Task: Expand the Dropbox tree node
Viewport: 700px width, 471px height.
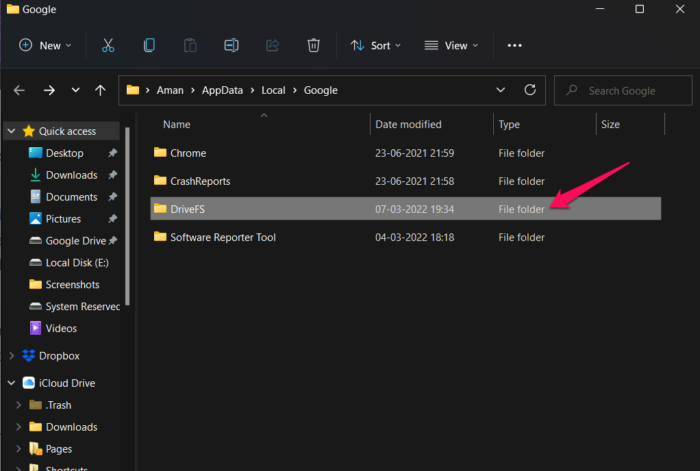Action: 12,356
